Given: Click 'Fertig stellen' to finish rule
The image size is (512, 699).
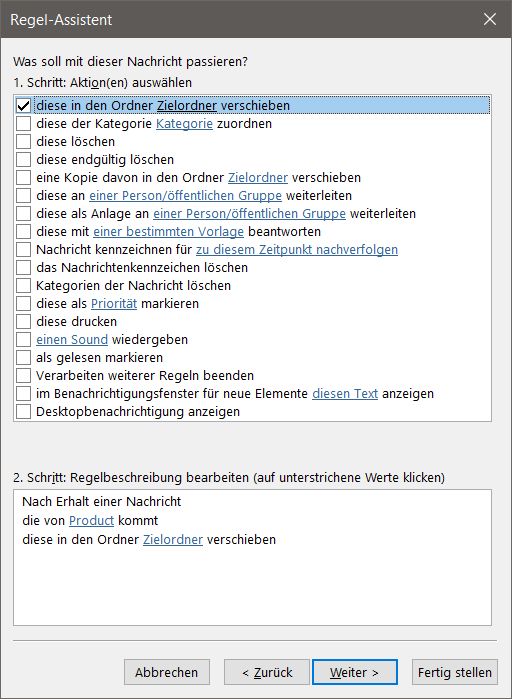Looking at the screenshot, I should (x=455, y=672).
